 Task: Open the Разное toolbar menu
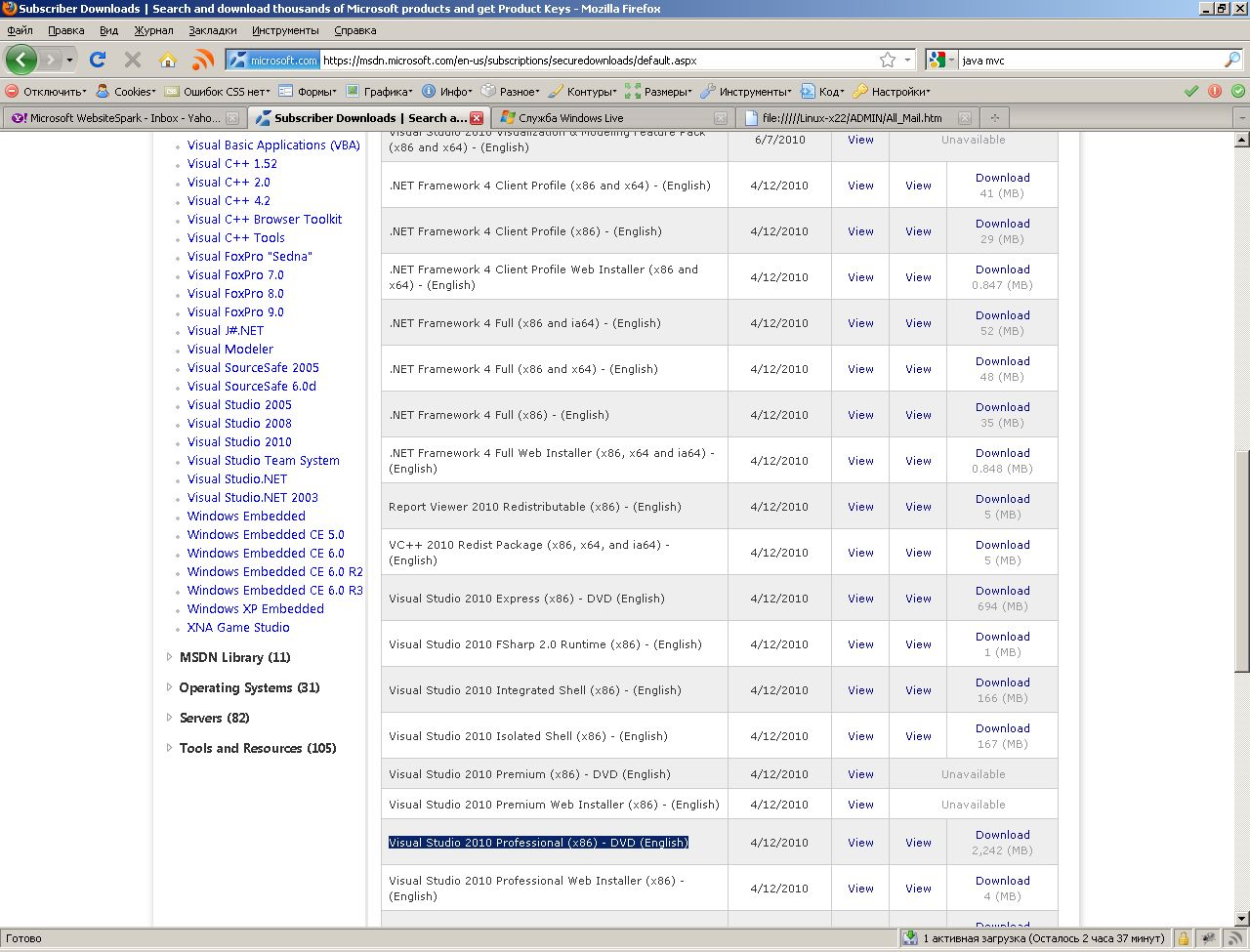click(x=510, y=91)
